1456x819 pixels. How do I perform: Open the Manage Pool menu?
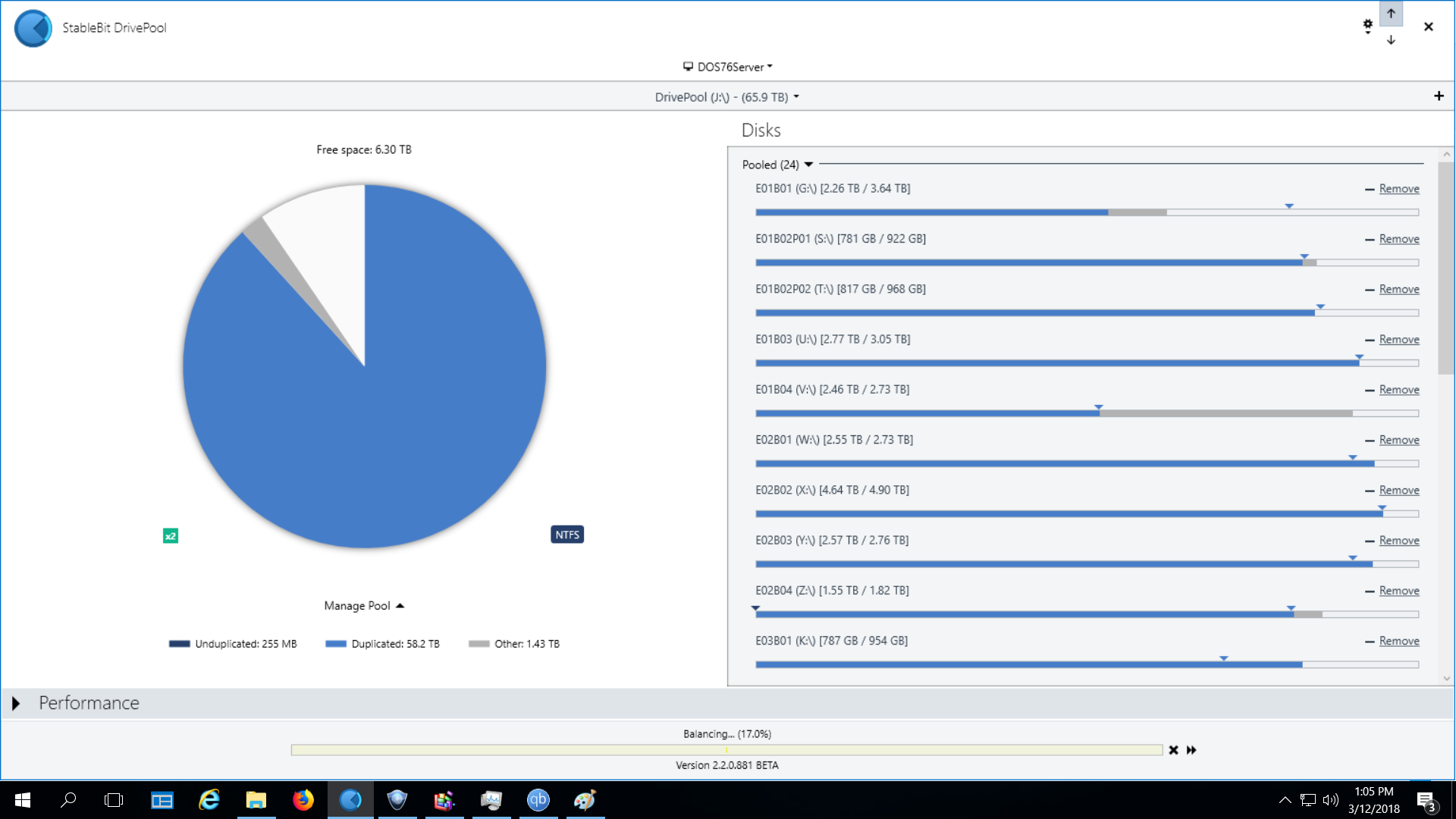[364, 606]
